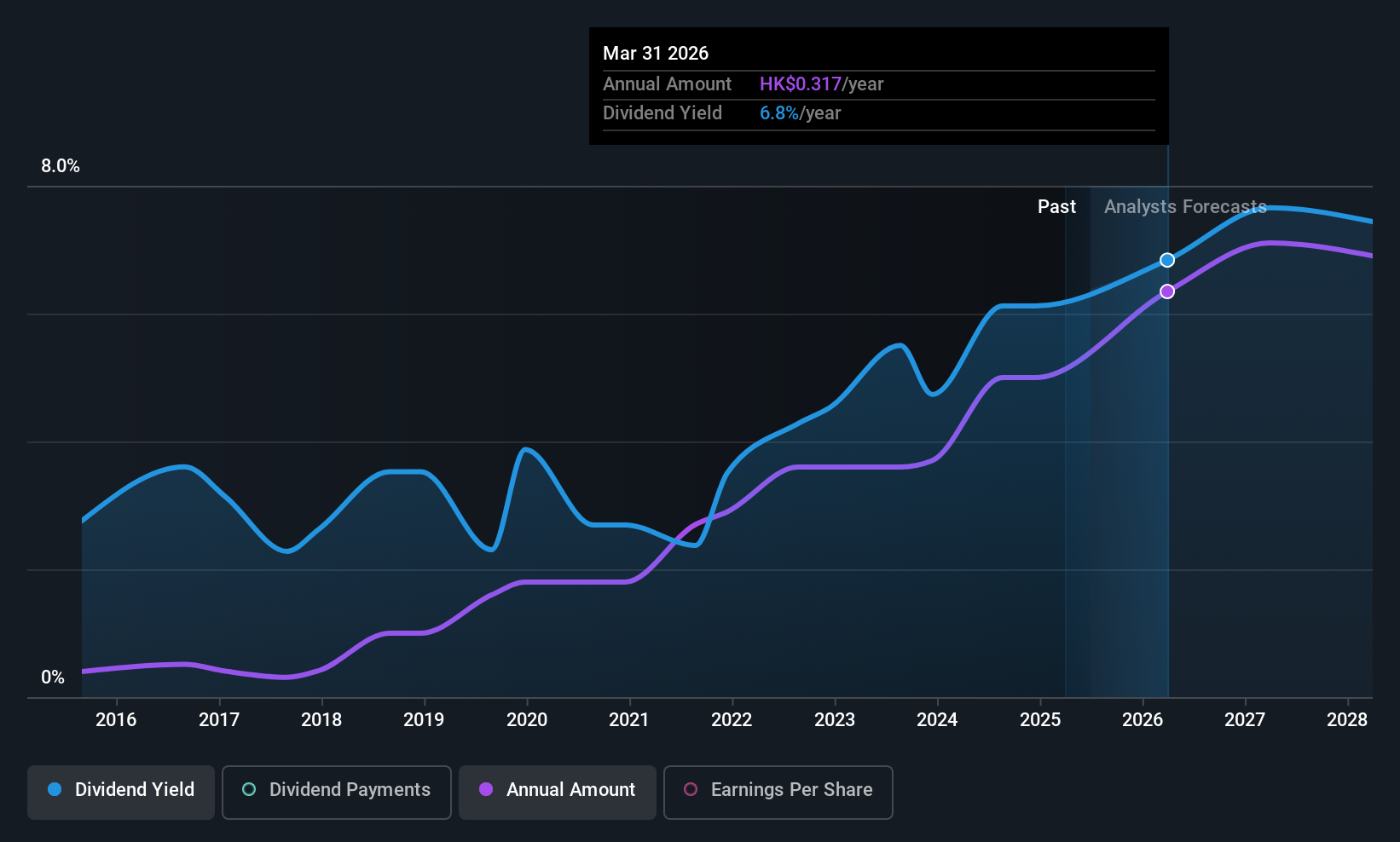Screen dimensions: 1400x842
Task: Click the 2020 x-axis year label
Action: (x=527, y=720)
